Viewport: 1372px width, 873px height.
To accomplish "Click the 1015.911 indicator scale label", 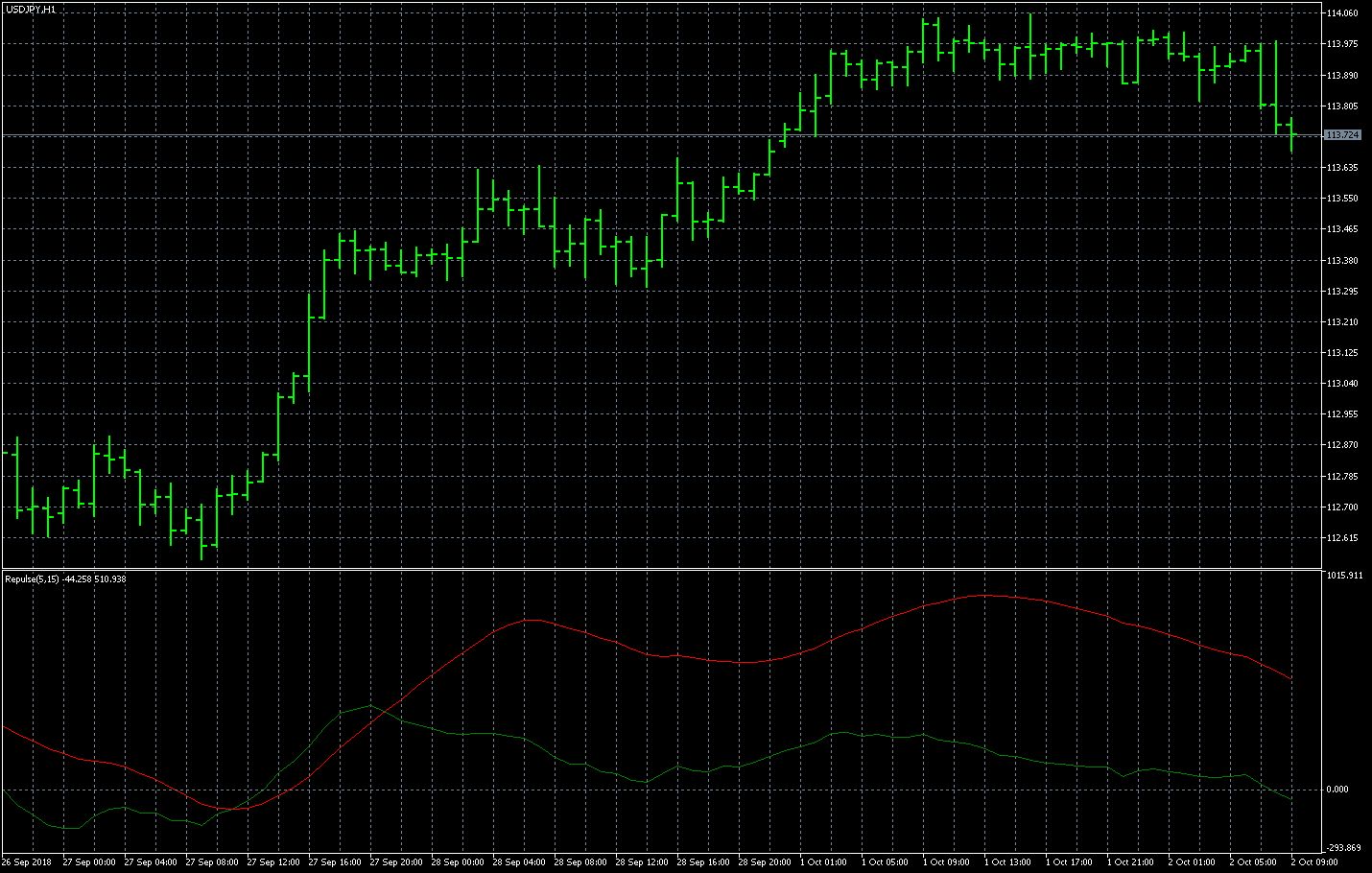I will tap(1343, 576).
